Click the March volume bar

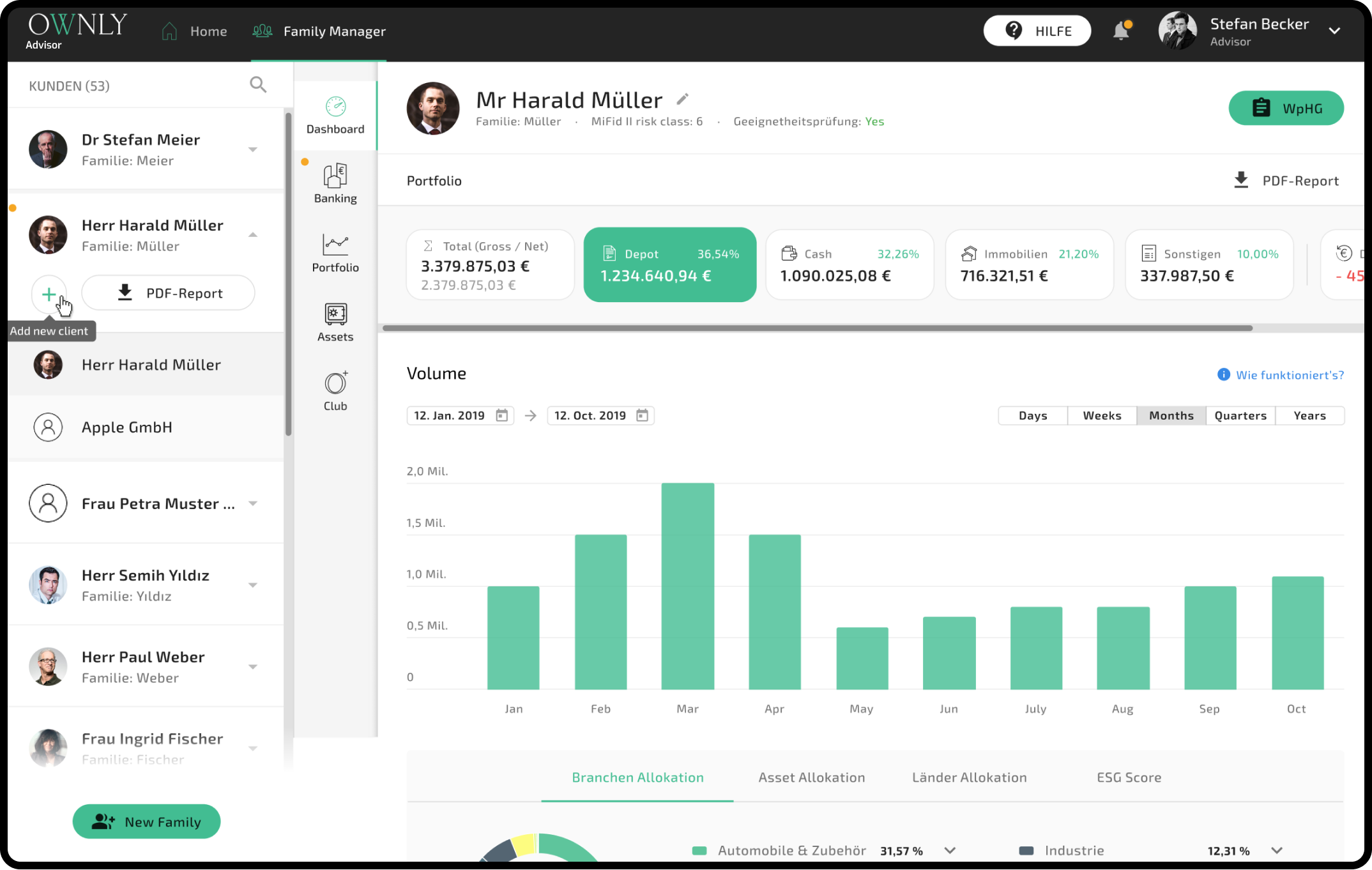coord(687,586)
